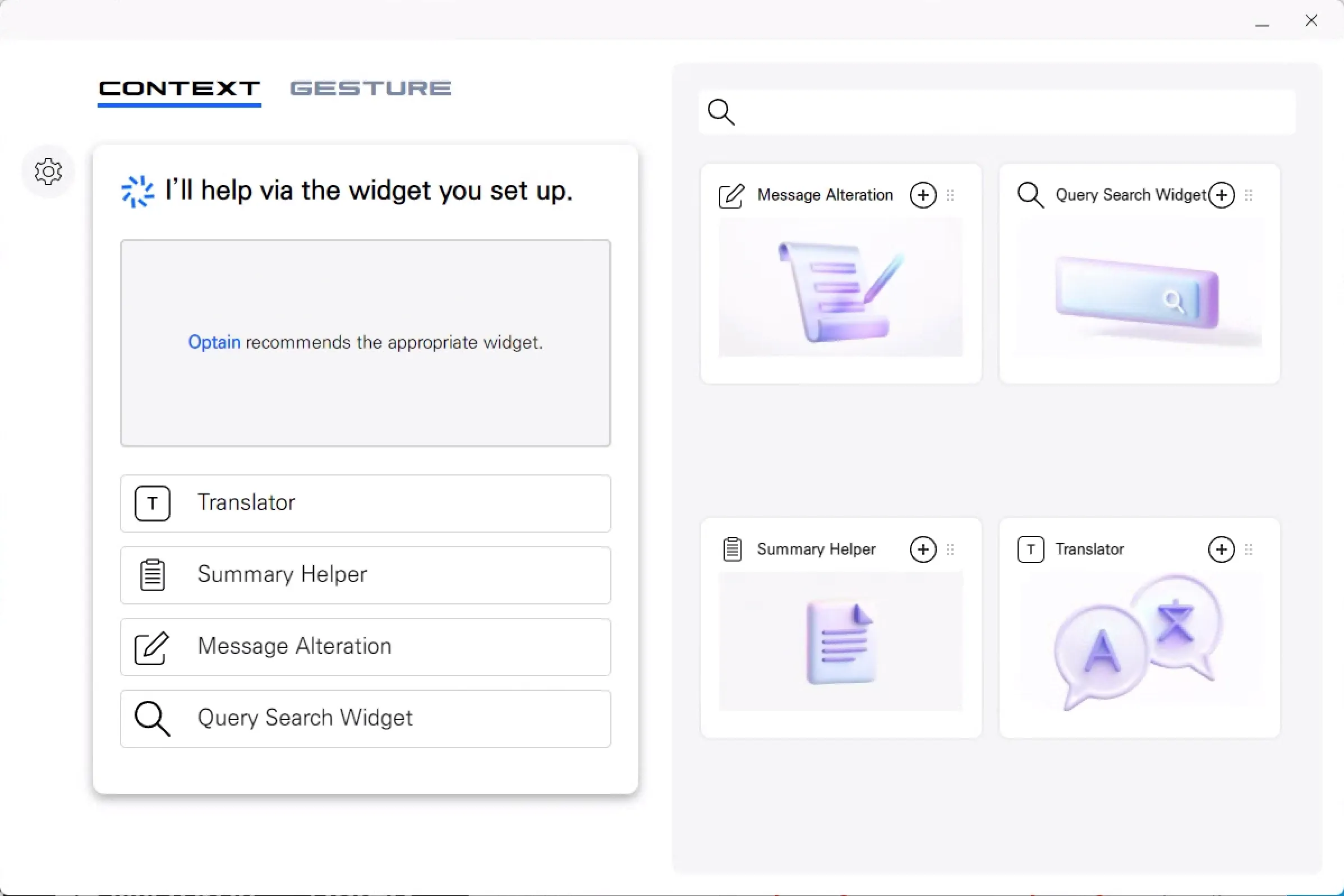Viewport: 1344px width, 896px height.
Task: Add the Translator widget with plus icon
Action: [1221, 549]
